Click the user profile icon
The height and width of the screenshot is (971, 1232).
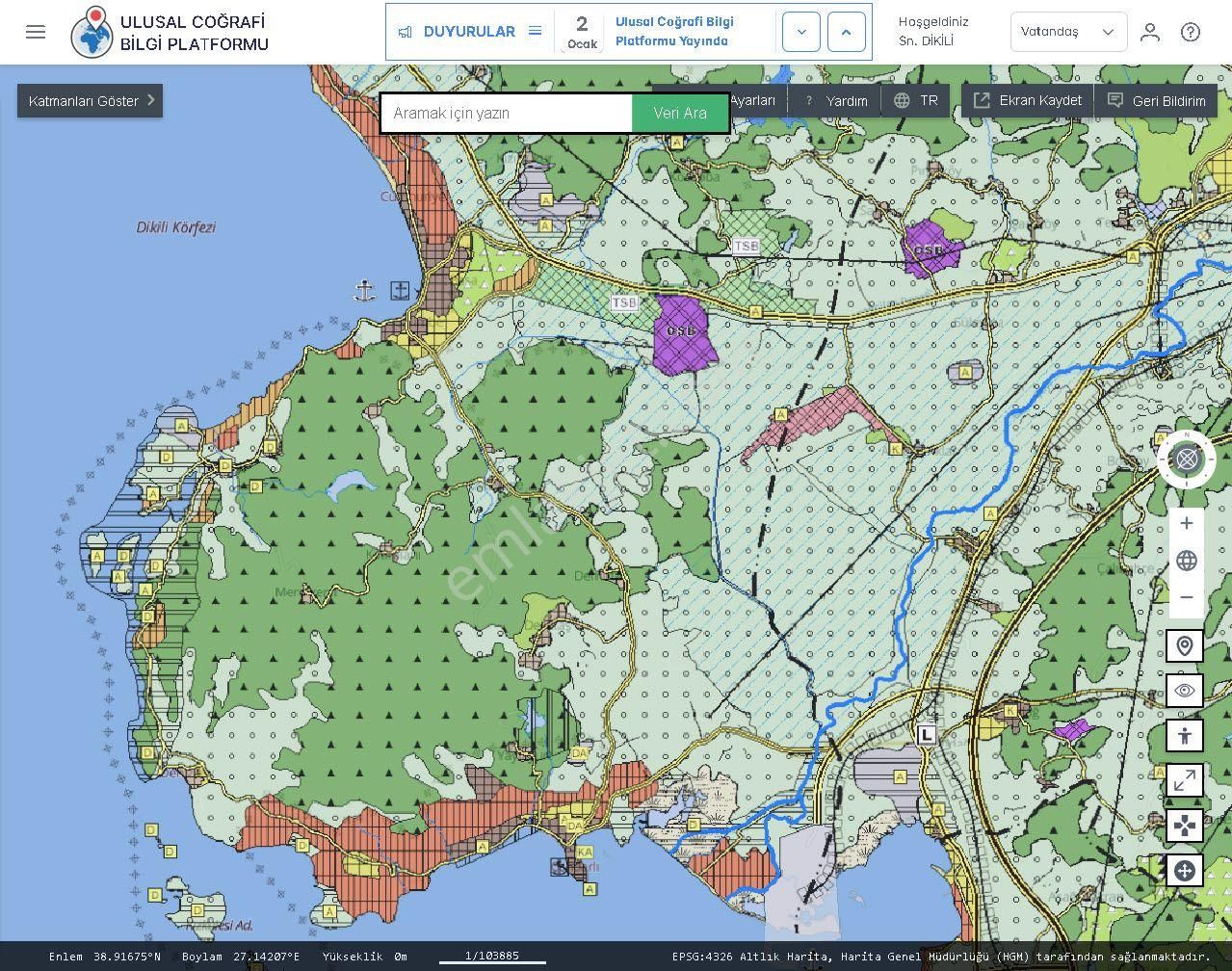coord(1149,32)
